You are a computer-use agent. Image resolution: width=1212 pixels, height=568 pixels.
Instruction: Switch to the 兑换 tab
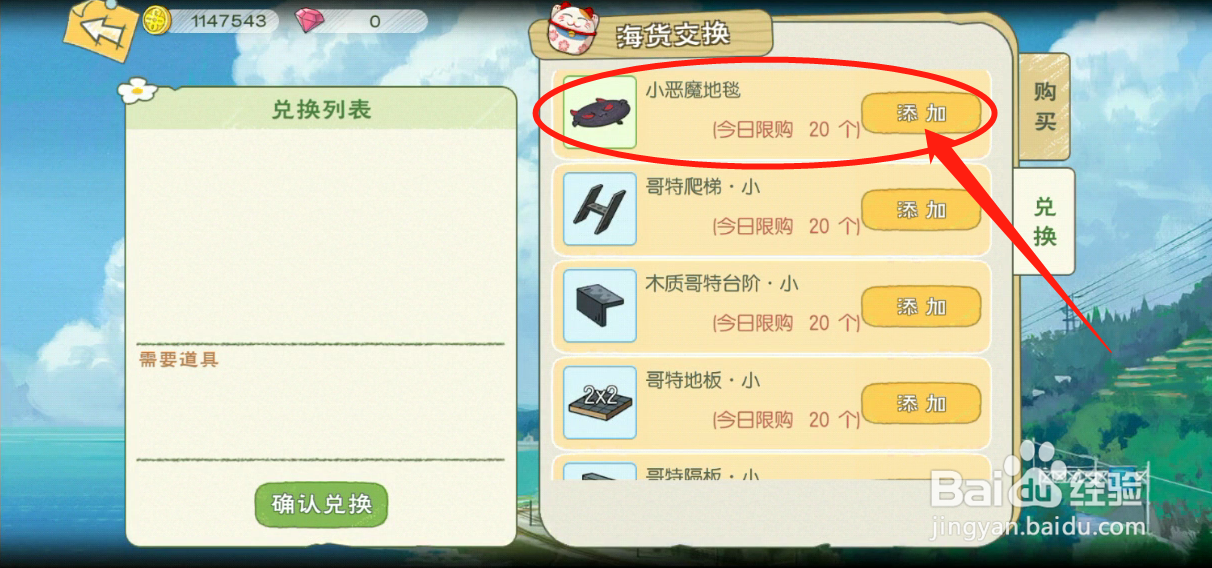pos(1045,221)
